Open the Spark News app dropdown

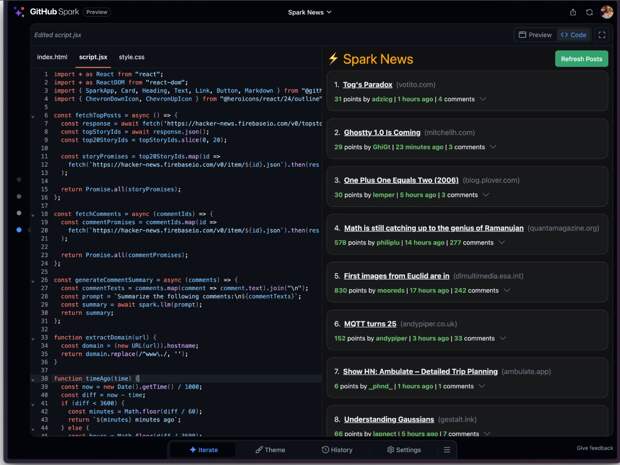coord(310,12)
